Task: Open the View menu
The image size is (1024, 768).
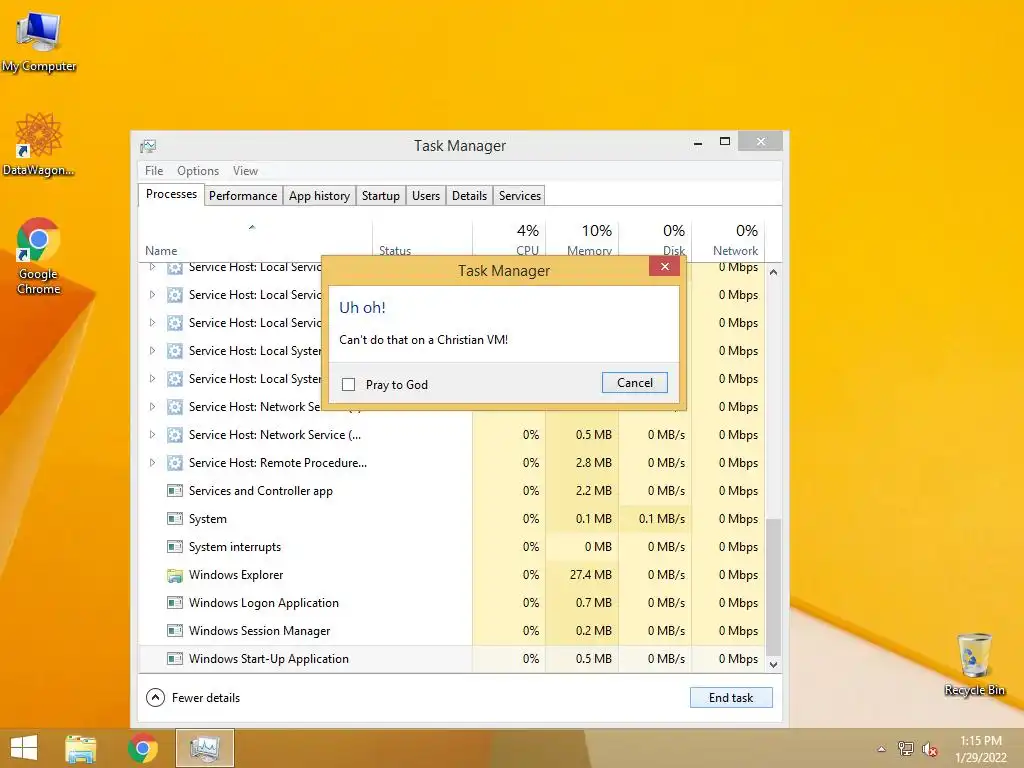Action: pos(245,171)
